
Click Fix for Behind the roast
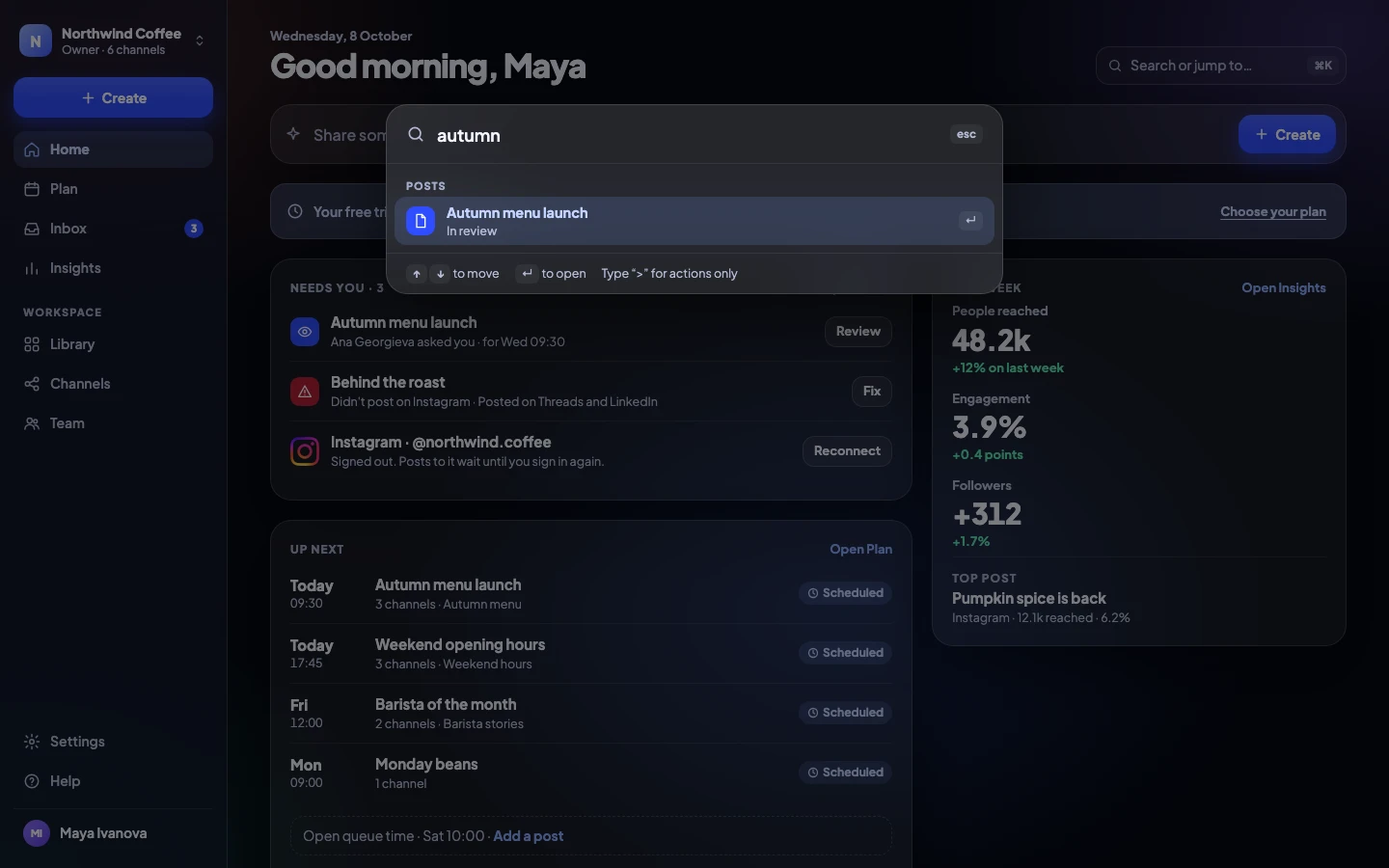(872, 392)
